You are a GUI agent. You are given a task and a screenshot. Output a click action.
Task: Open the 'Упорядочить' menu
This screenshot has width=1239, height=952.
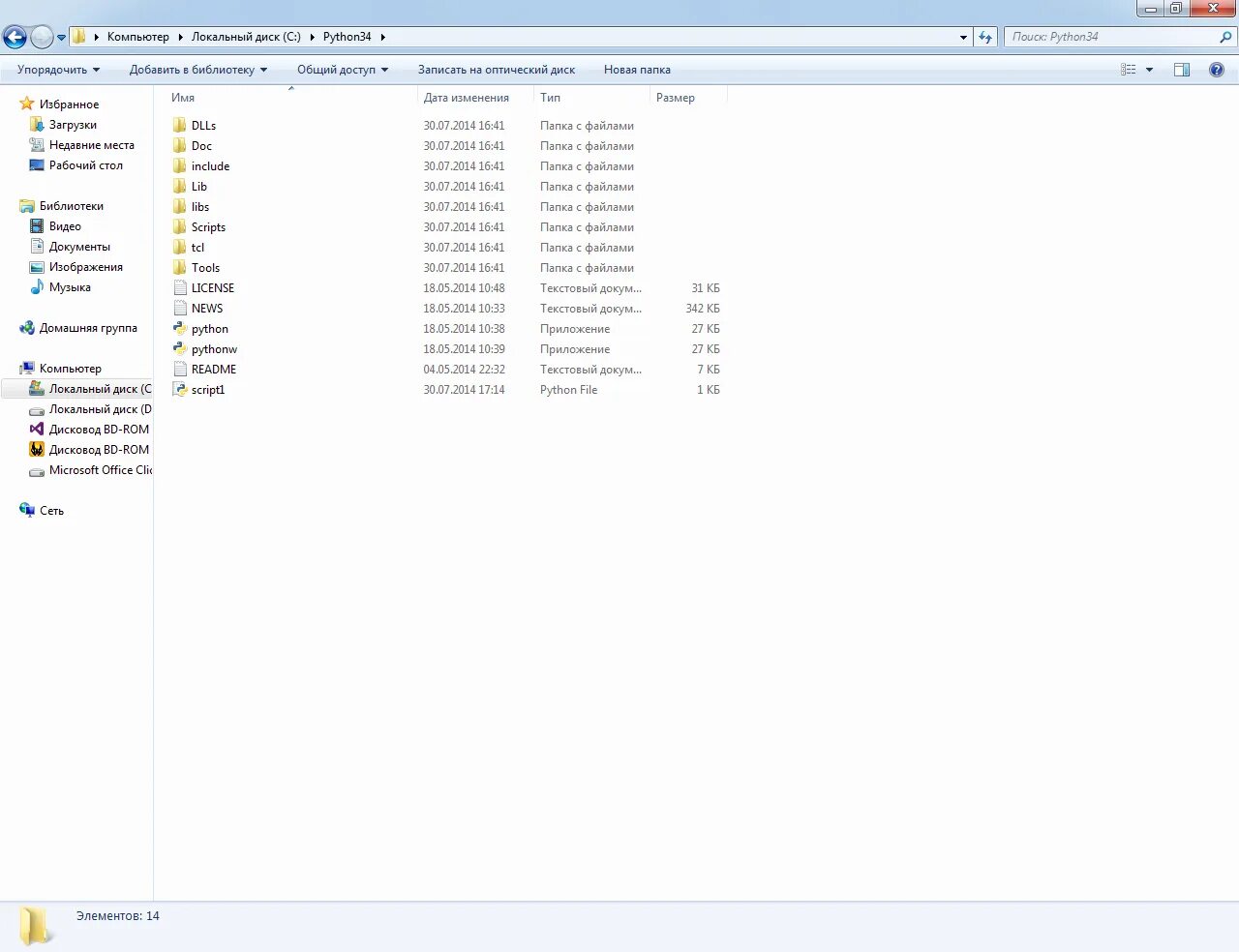pyautogui.click(x=58, y=70)
